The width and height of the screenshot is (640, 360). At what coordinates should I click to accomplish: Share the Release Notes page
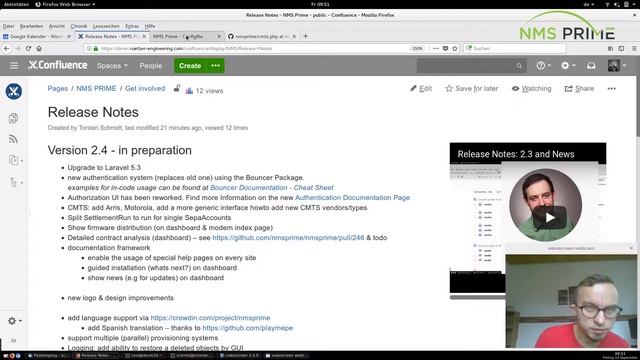579,89
